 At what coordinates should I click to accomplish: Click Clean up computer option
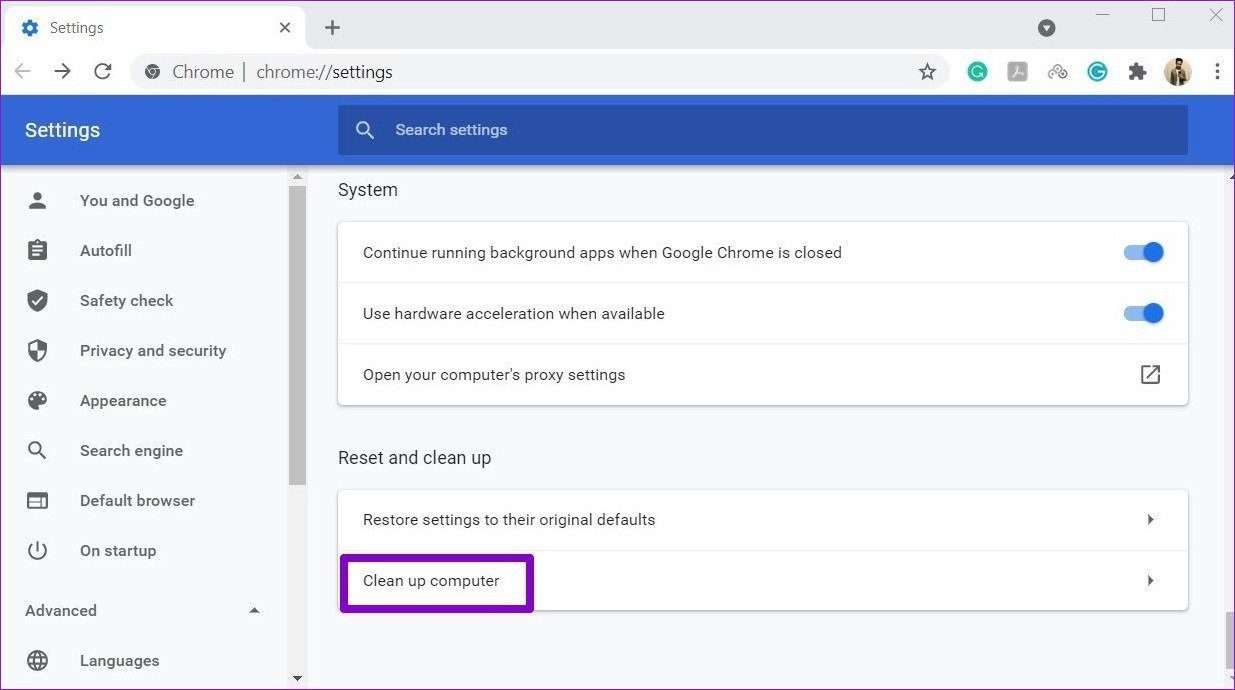click(x=763, y=580)
